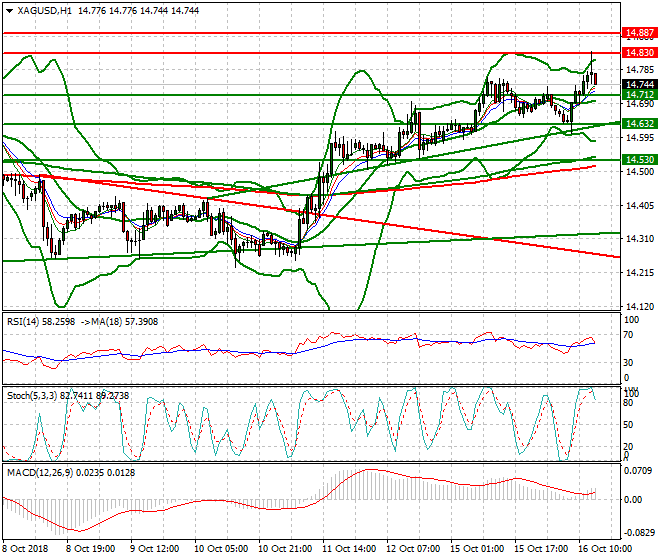Screen dimensions: 660x560
Task: Click the Stochastic 50 level scale value
Action: pos(628,424)
